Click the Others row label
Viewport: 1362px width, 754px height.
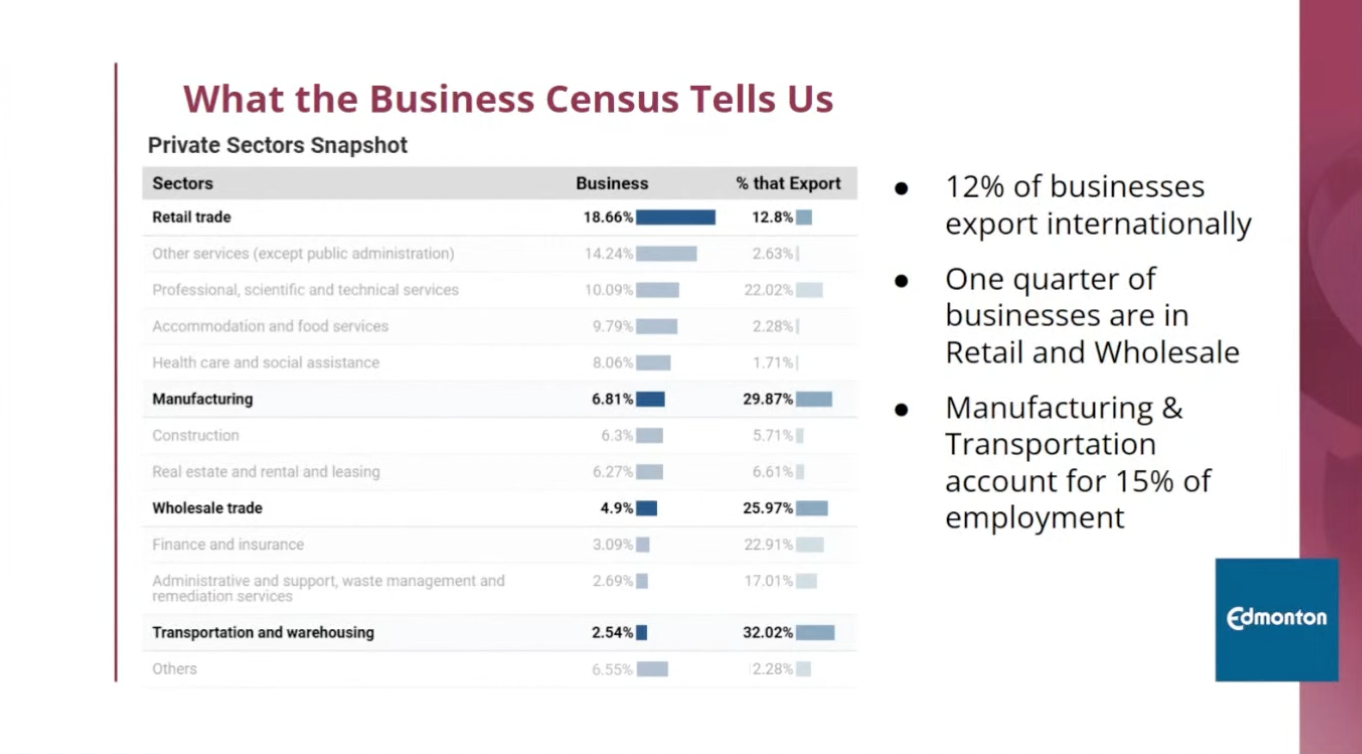pyautogui.click(x=175, y=669)
